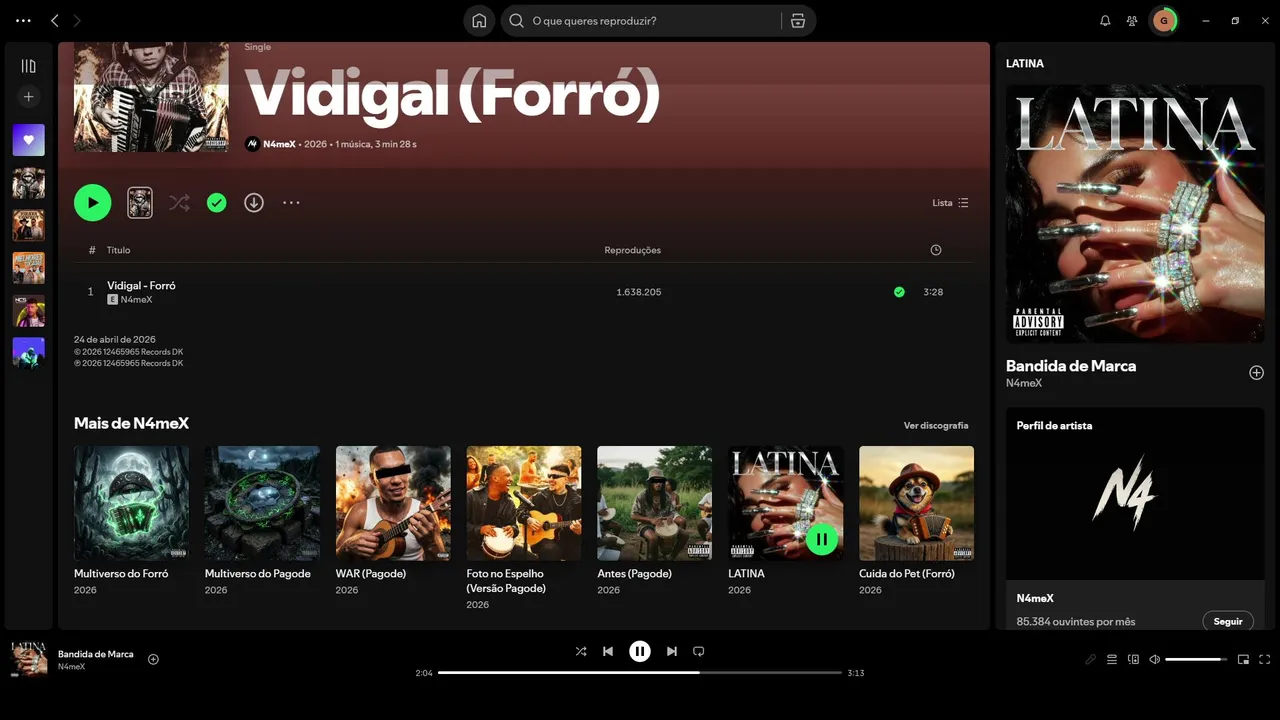Open N4meX link under Vidigal - Forró track
The image size is (1280, 720).
tap(137, 300)
